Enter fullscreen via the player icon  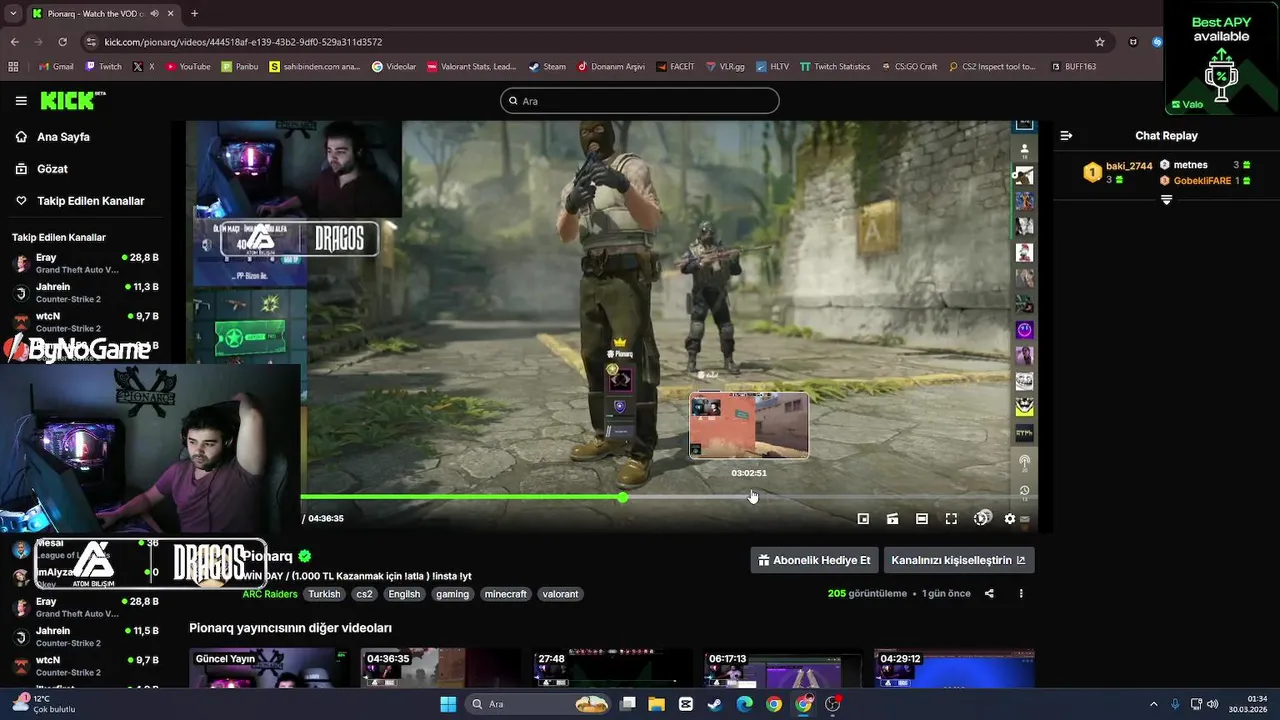(x=951, y=519)
